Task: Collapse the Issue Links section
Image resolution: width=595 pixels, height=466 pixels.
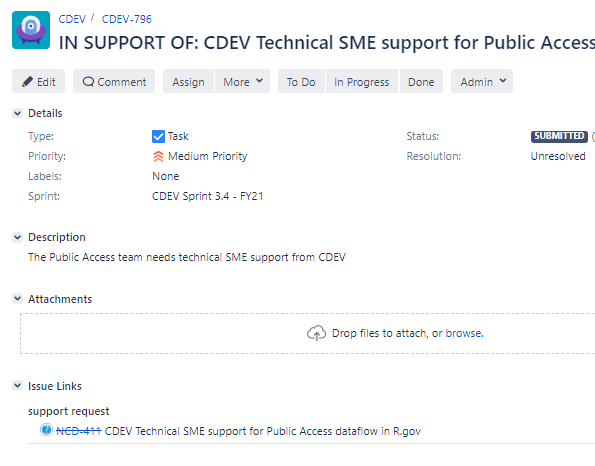Action: (17, 386)
